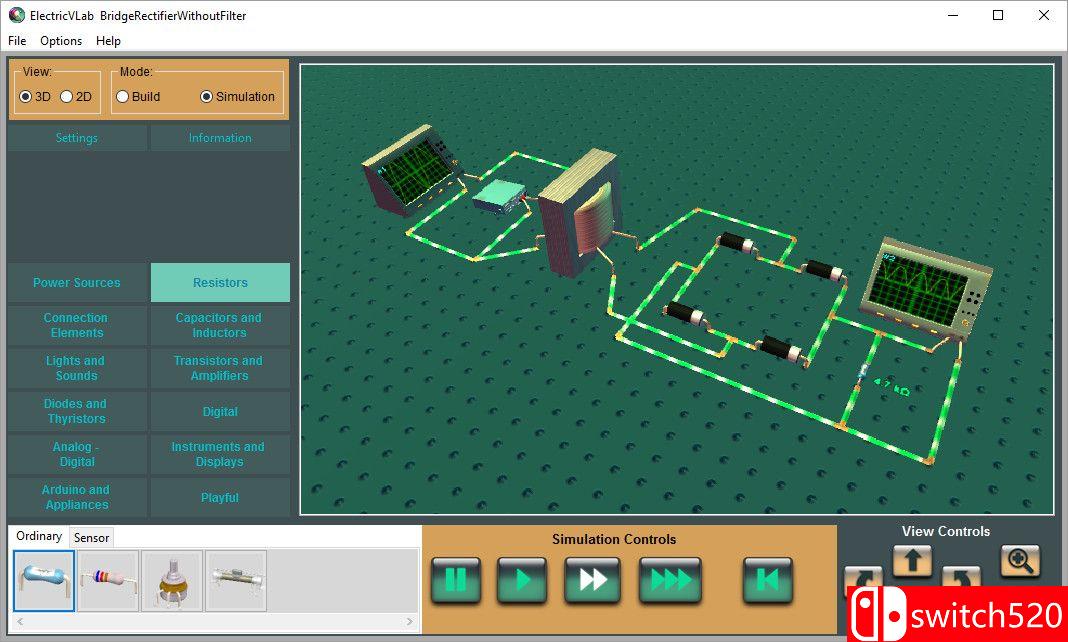This screenshot has width=1068, height=642.
Task: Click the up arrow view control
Action: 912,561
